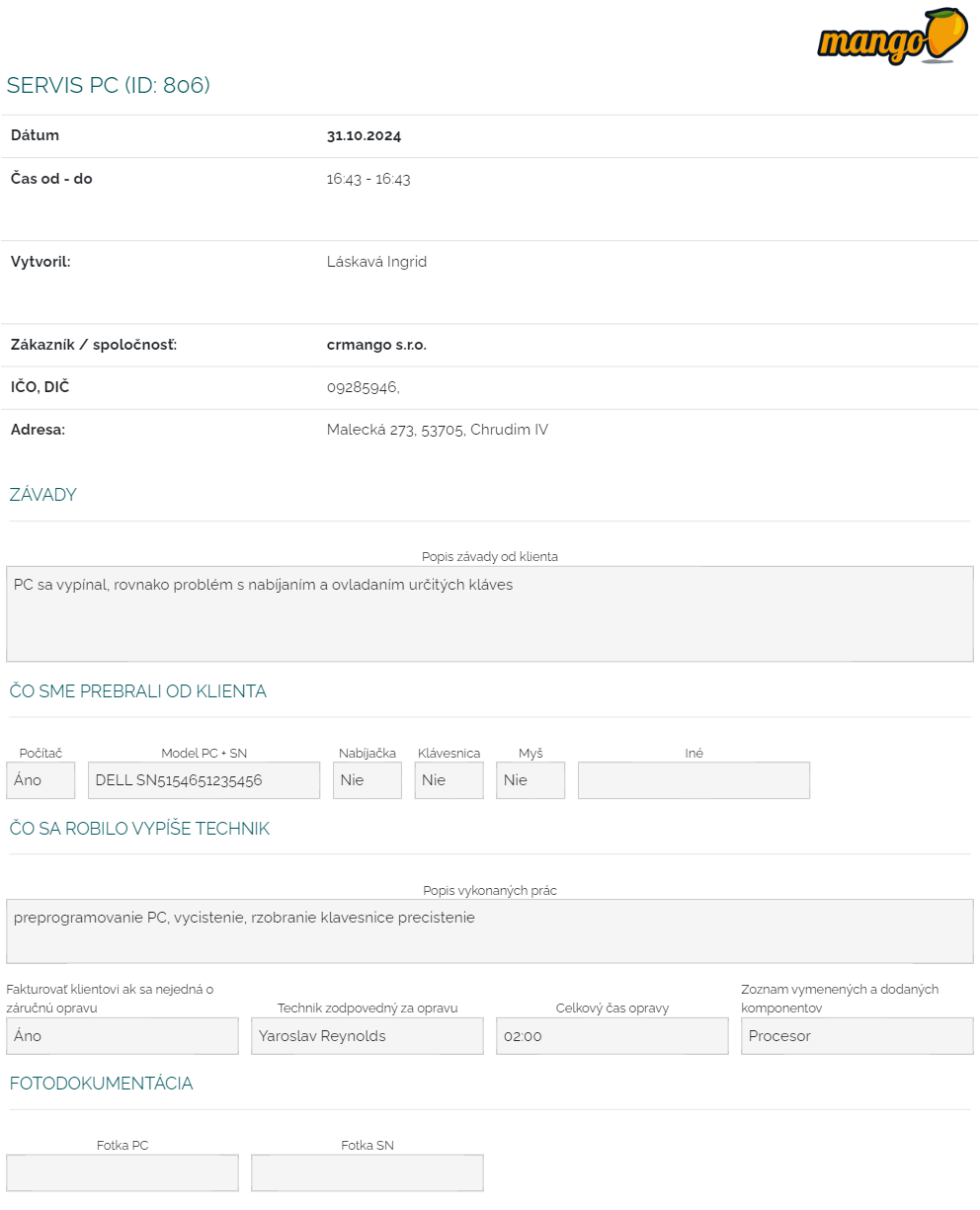Click the Model PC + SN label
The height and width of the screenshot is (1210, 980).
pyautogui.click(x=204, y=754)
